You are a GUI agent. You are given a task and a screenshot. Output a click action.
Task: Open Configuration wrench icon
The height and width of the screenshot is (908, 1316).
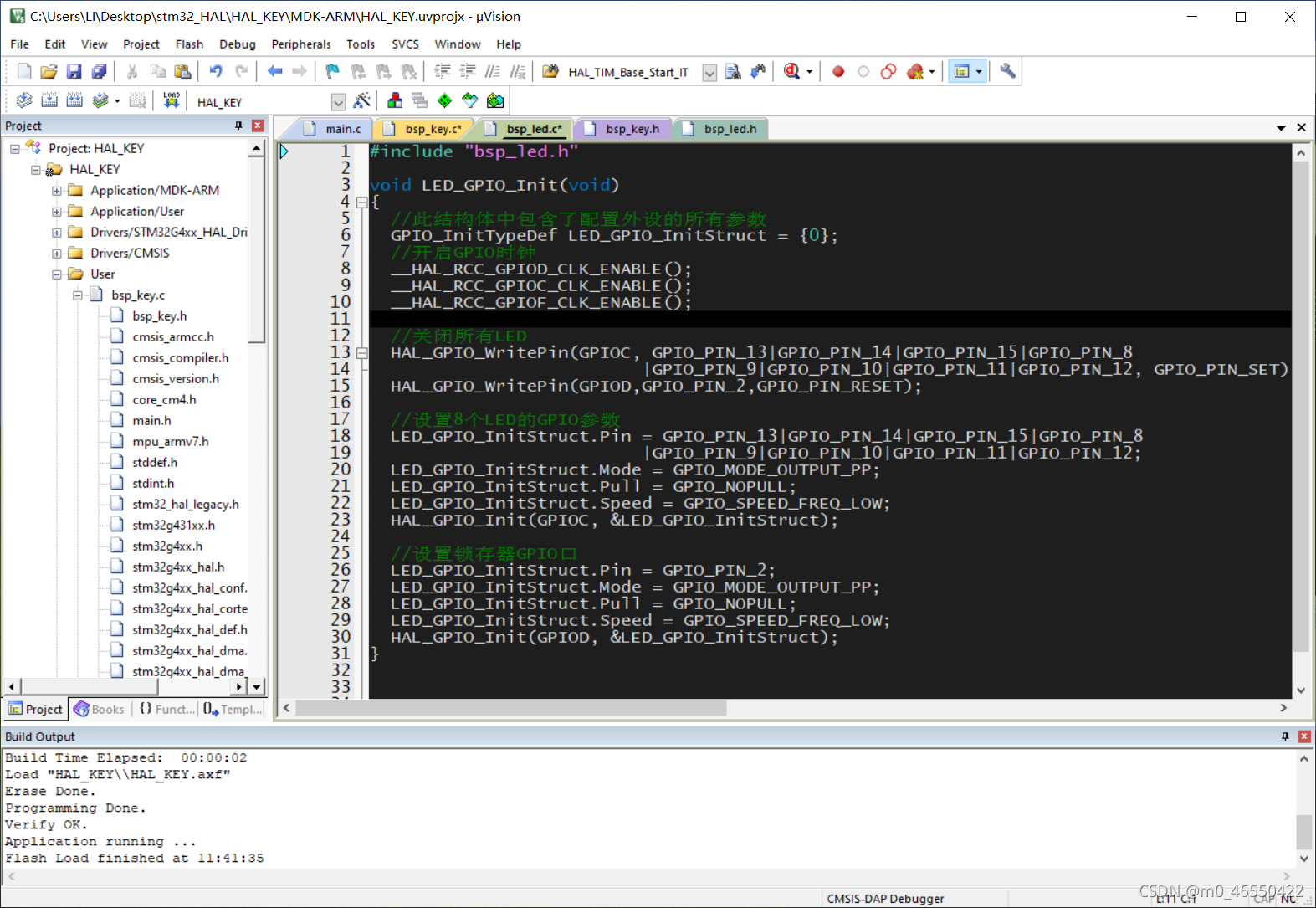(x=1007, y=71)
